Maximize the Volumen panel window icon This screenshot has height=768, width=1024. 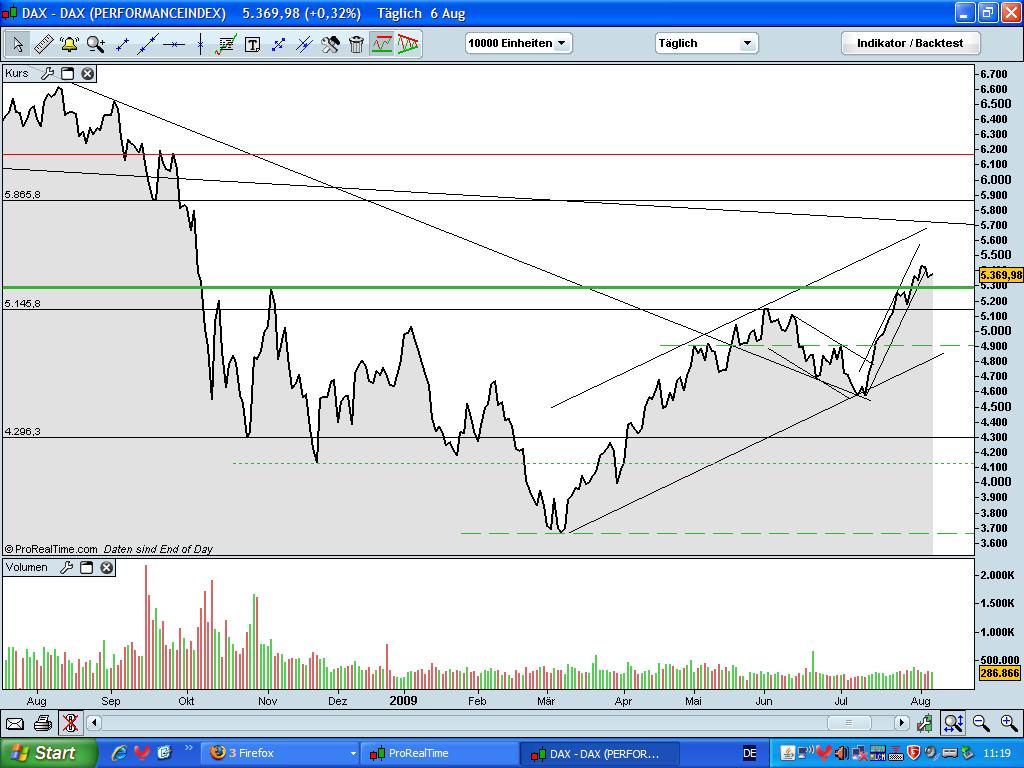tap(87, 568)
